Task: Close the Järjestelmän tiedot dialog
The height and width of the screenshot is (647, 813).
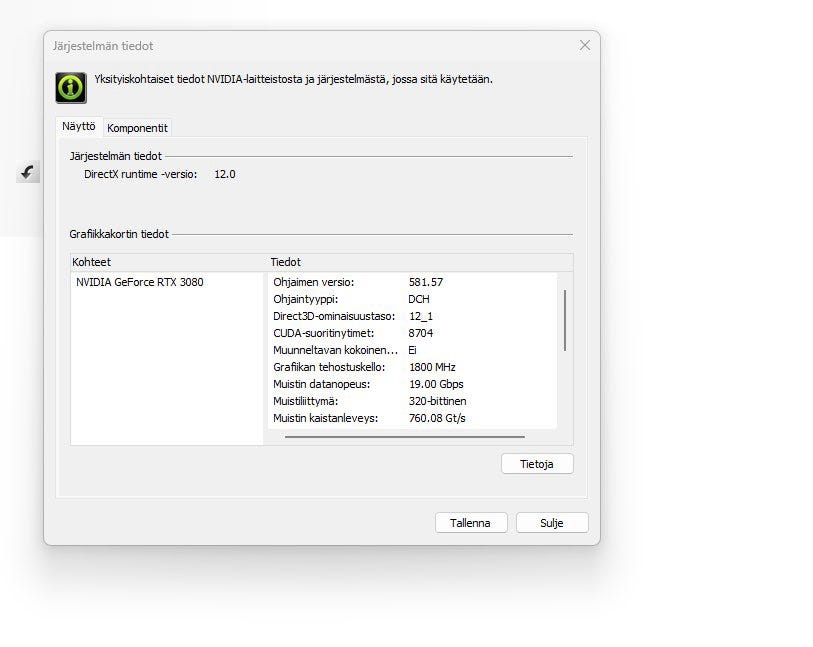Action: click(585, 46)
